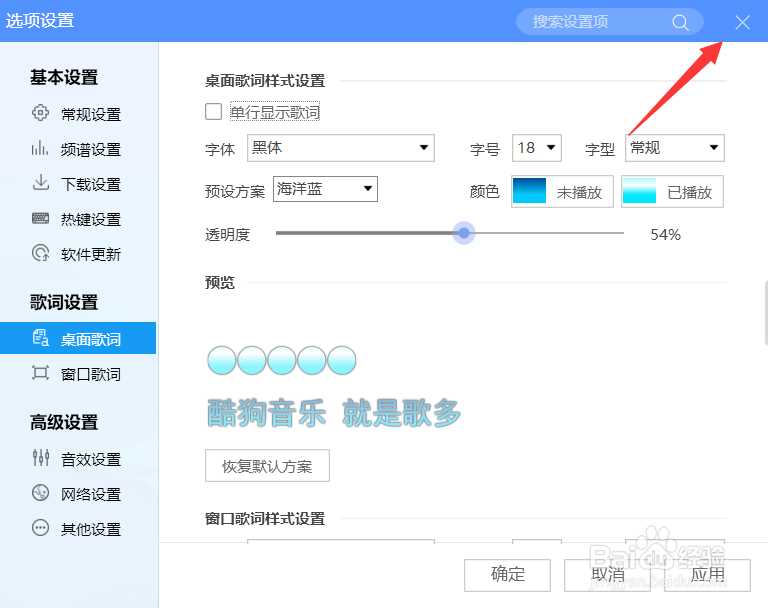
Task: Click the 桌面歌词 lyrics icon
Action: 40,338
